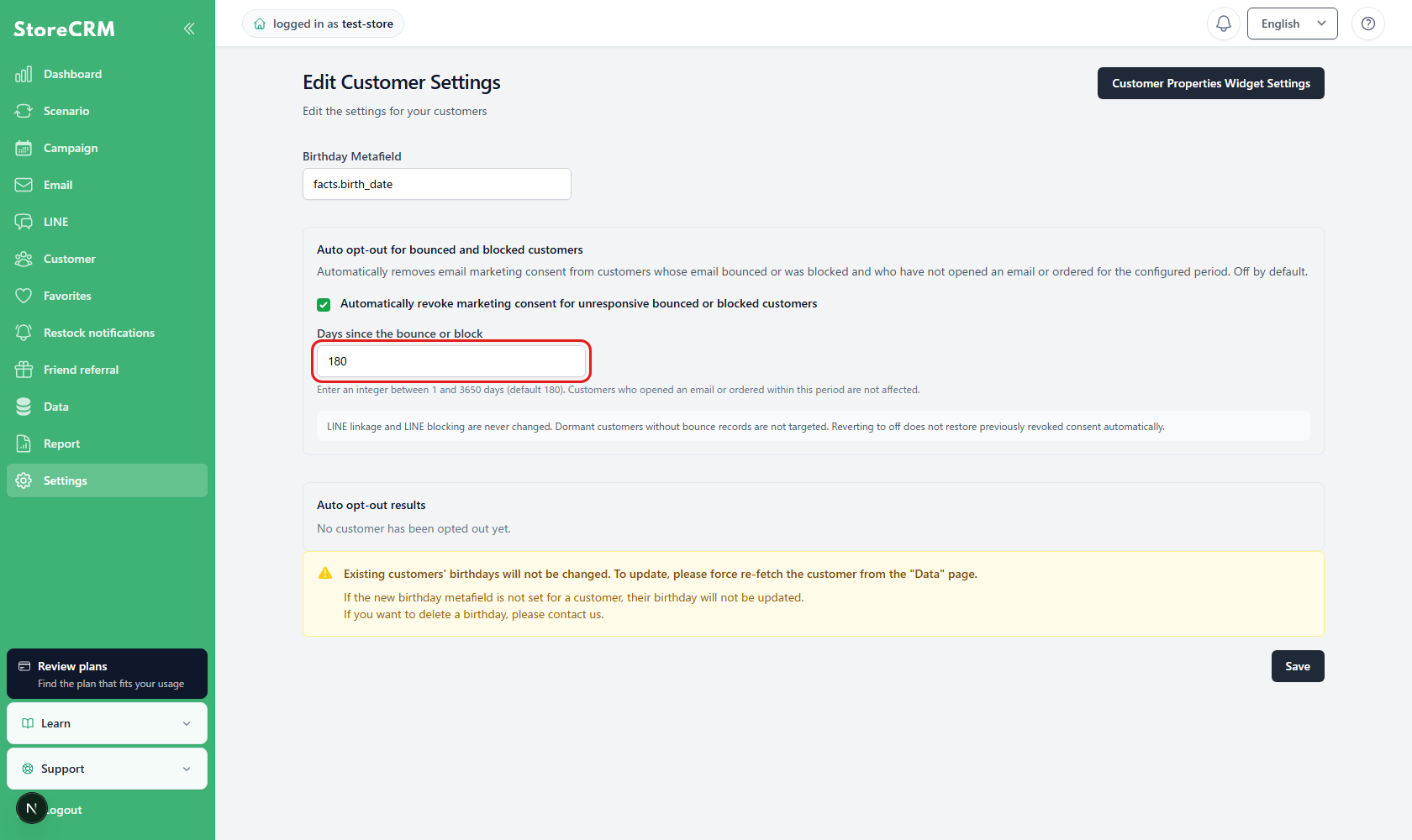Click the Favorites heart icon
The image size is (1412, 840).
24,296
